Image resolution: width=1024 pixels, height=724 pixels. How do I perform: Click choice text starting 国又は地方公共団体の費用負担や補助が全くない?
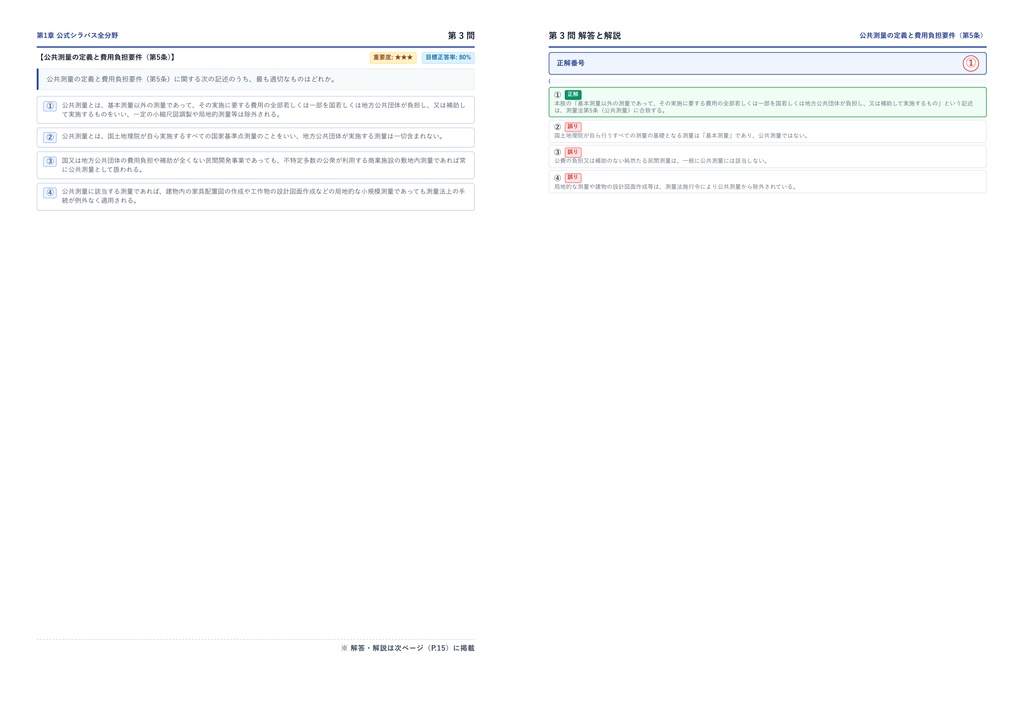coord(264,165)
